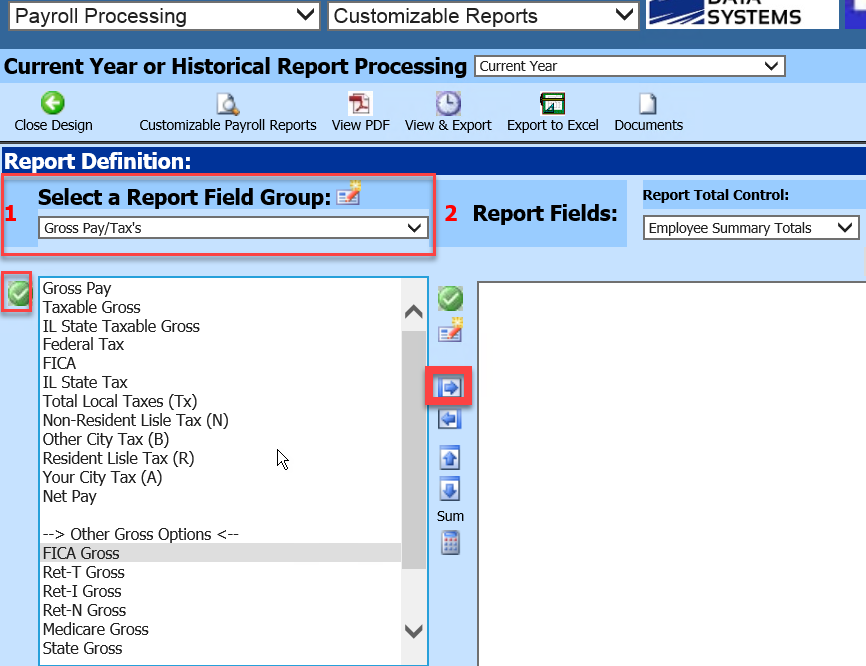Click the View & Export clock icon
Viewport: 866px width, 666px height.
click(x=448, y=103)
